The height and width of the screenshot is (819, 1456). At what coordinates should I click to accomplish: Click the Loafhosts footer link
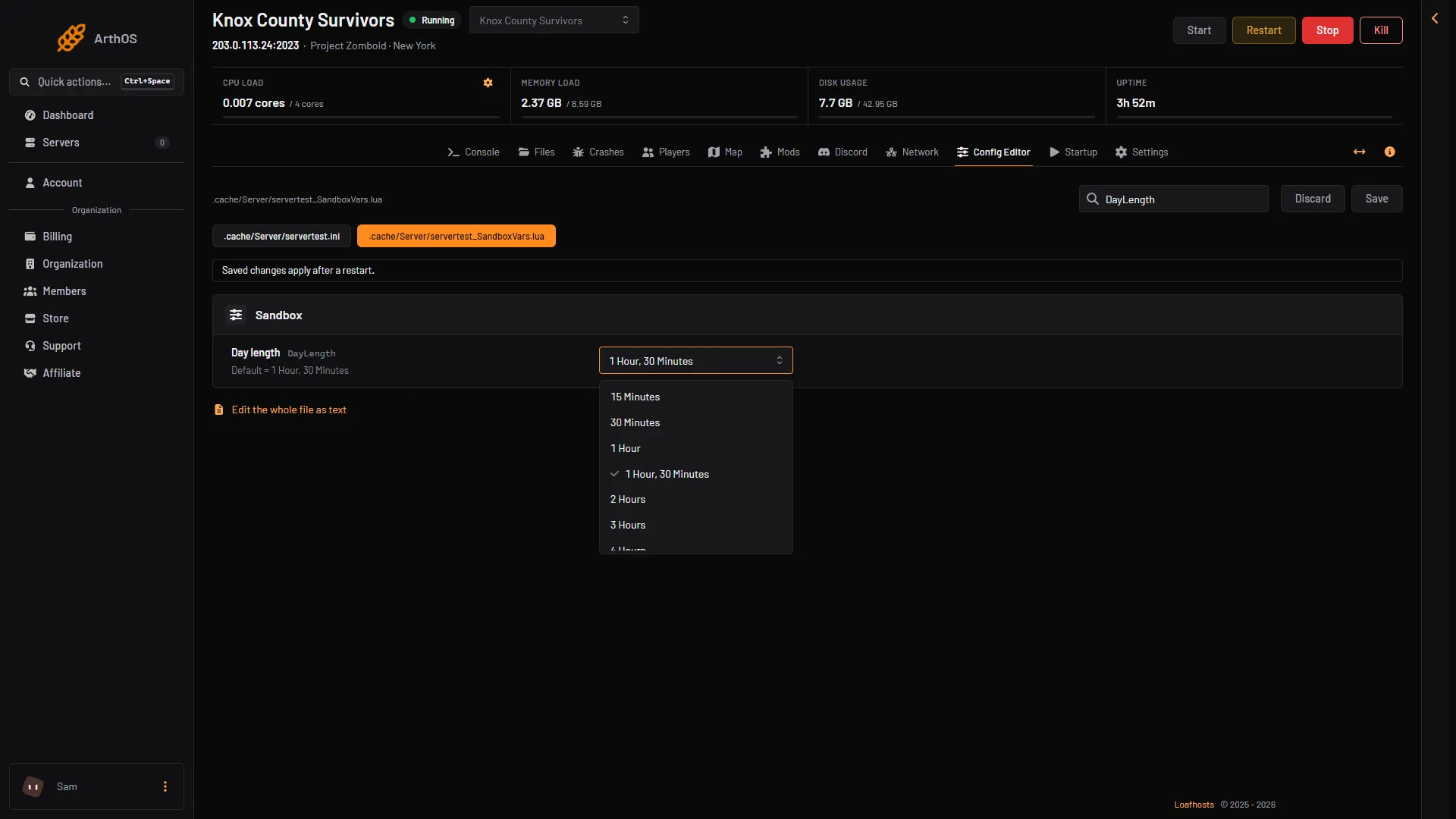[1194, 805]
